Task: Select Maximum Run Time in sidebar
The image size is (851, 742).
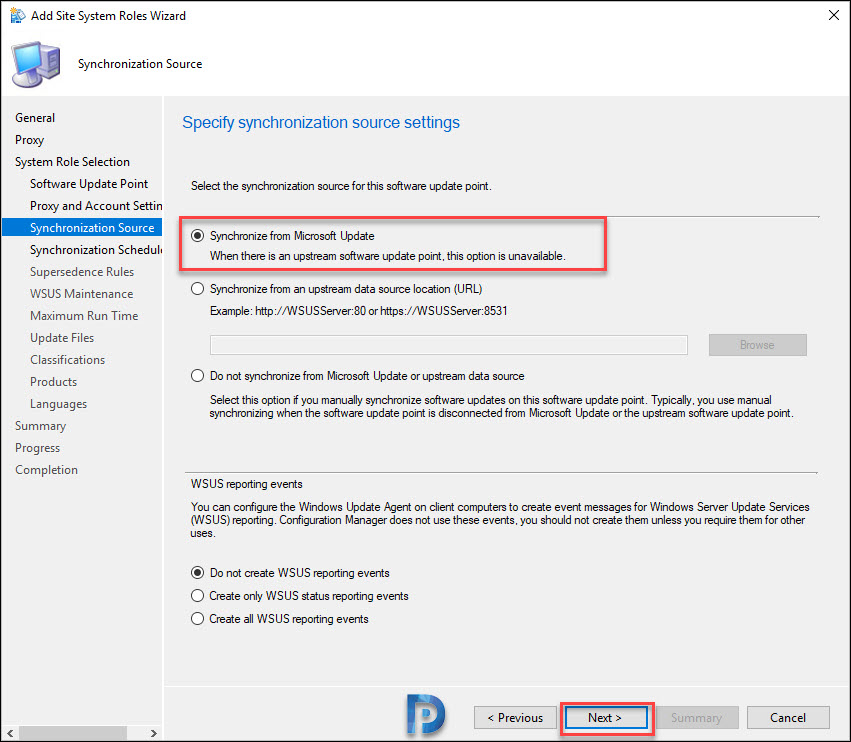Action: [x=84, y=316]
